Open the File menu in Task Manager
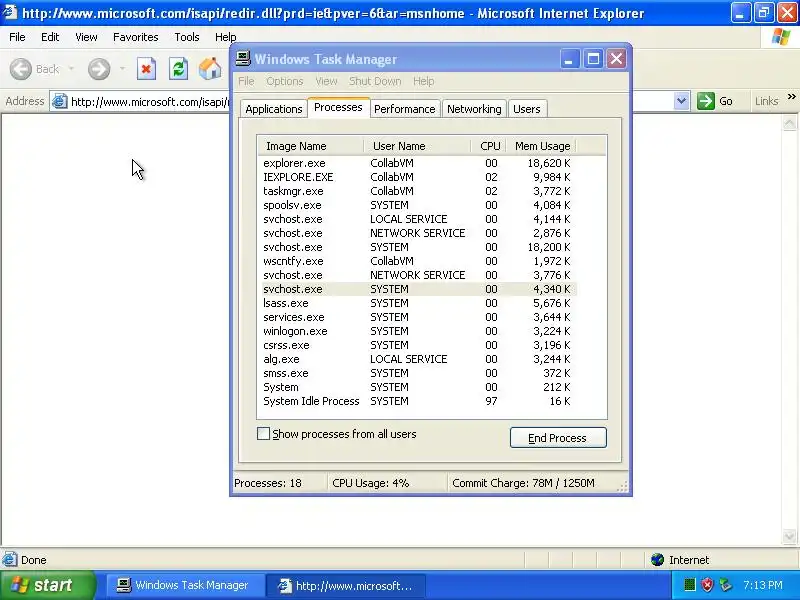800x600 pixels. [x=246, y=81]
